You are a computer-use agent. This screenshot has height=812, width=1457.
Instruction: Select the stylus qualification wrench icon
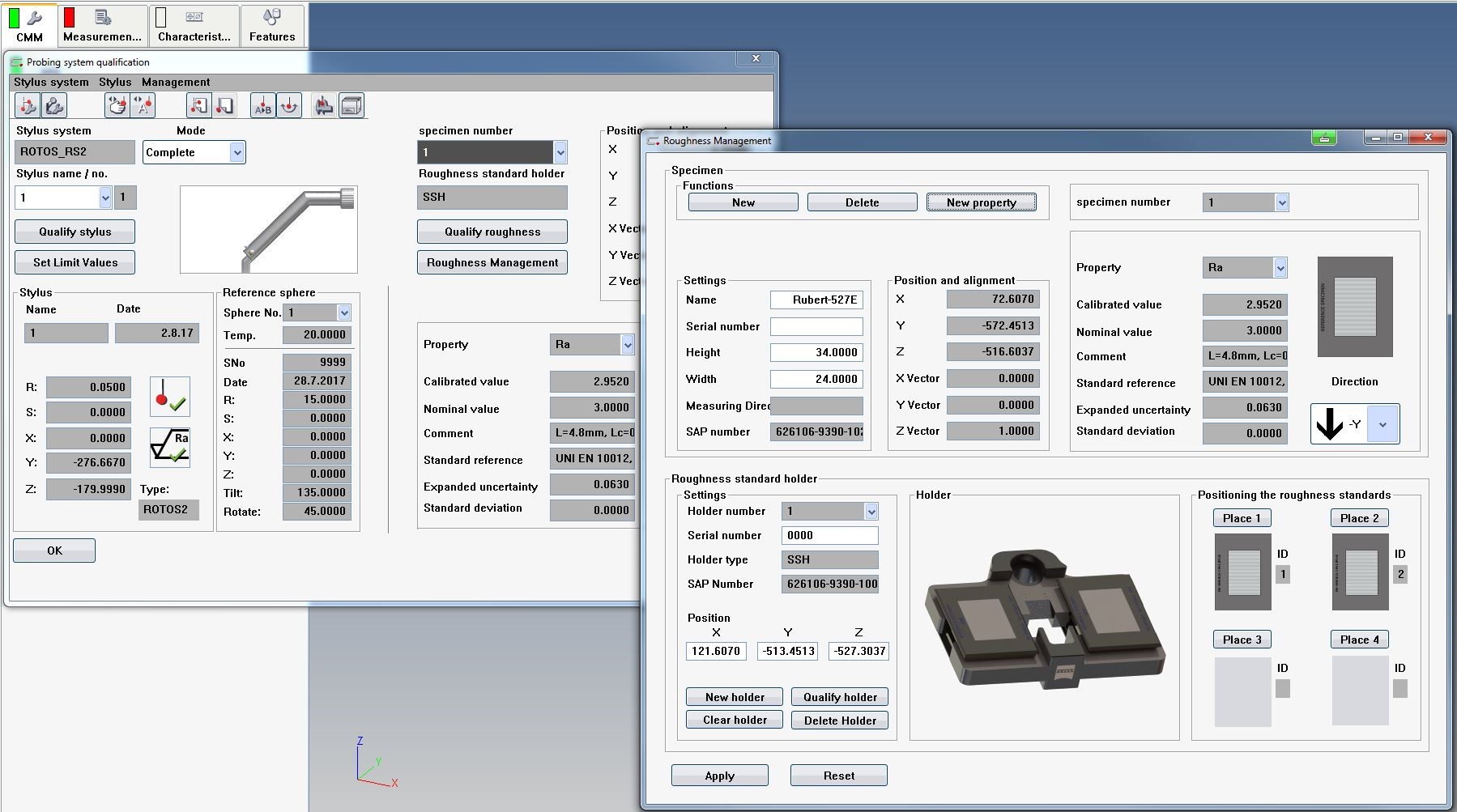[27, 104]
